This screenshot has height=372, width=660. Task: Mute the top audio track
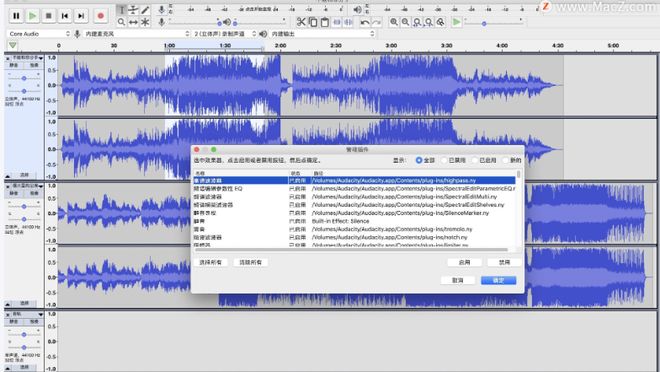[x=14, y=65]
